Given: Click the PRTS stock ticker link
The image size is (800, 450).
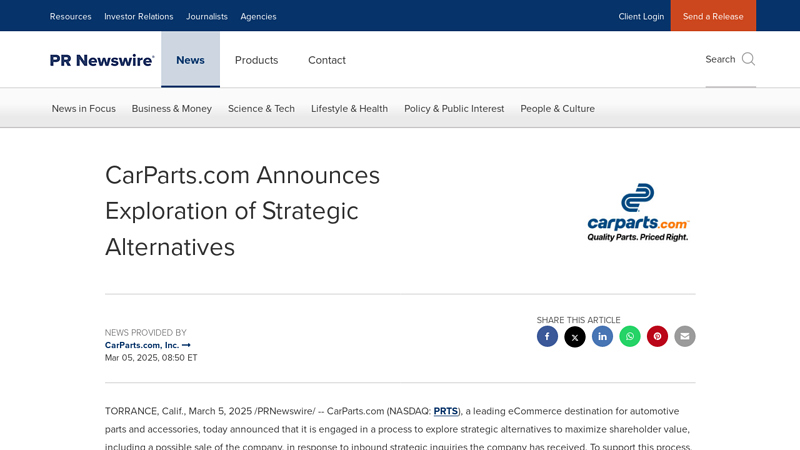Looking at the screenshot, I should click(445, 411).
